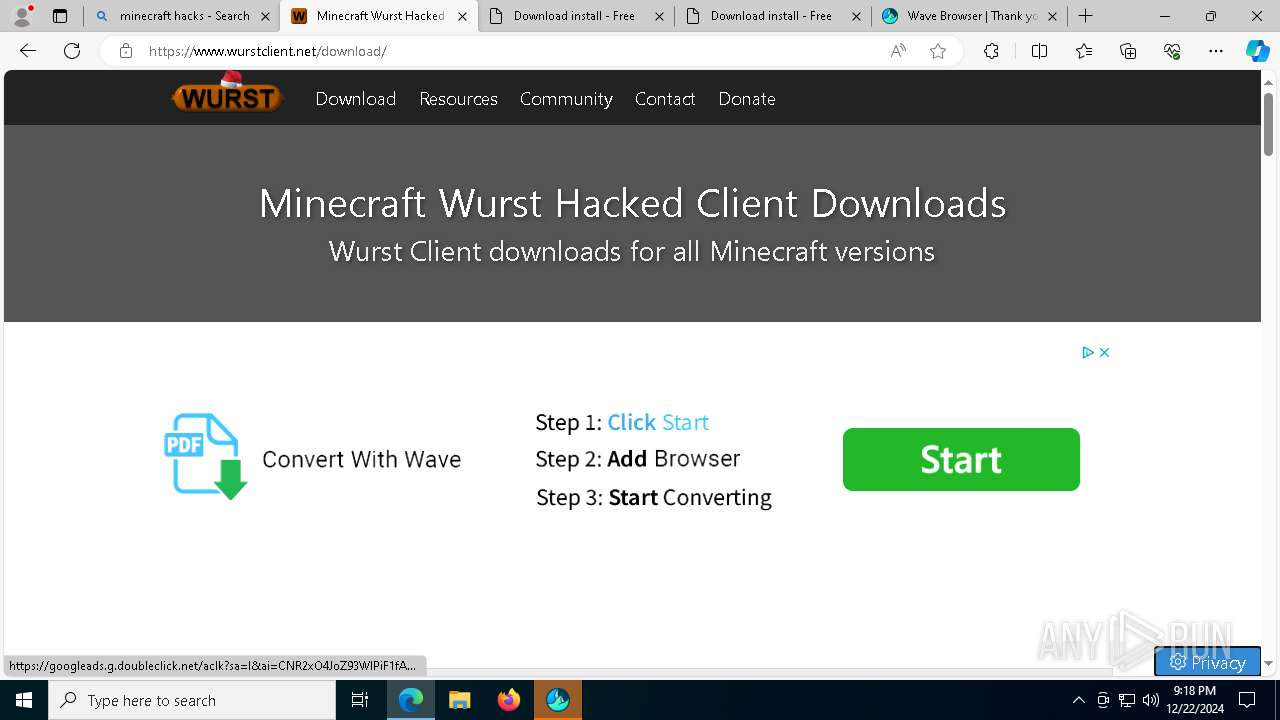The height and width of the screenshot is (720, 1280).
Task: Open the volume control tray icon
Action: point(1151,700)
